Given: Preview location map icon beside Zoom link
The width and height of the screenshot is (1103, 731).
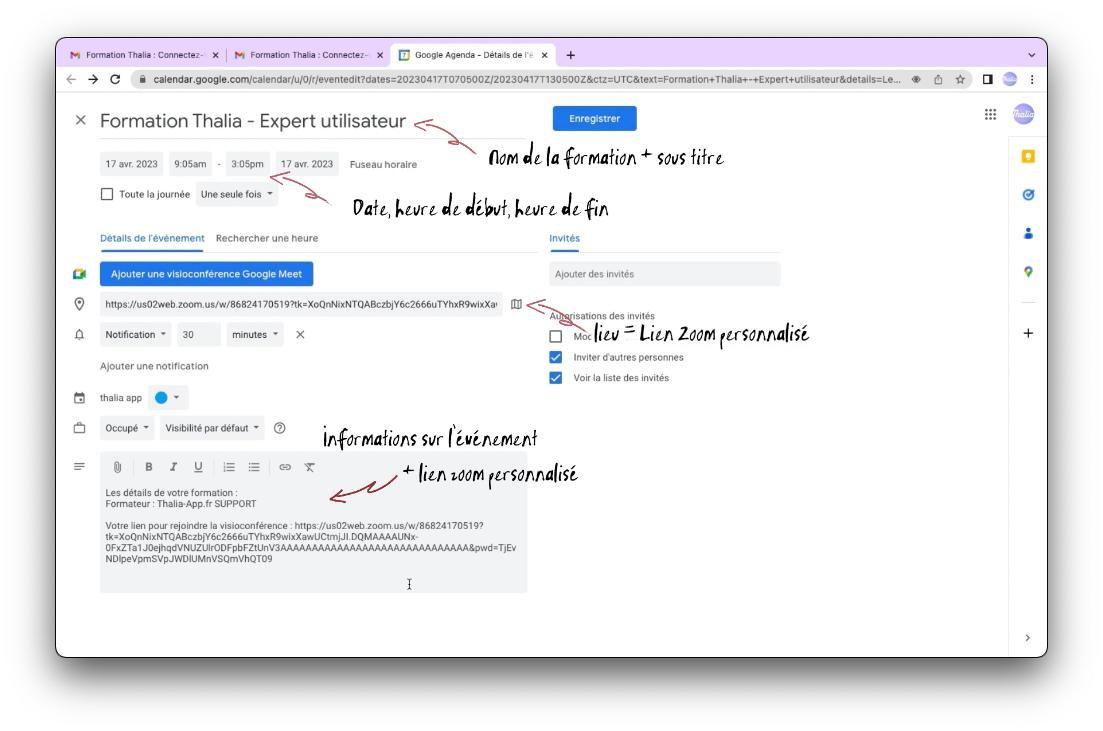Looking at the screenshot, I should (x=516, y=305).
